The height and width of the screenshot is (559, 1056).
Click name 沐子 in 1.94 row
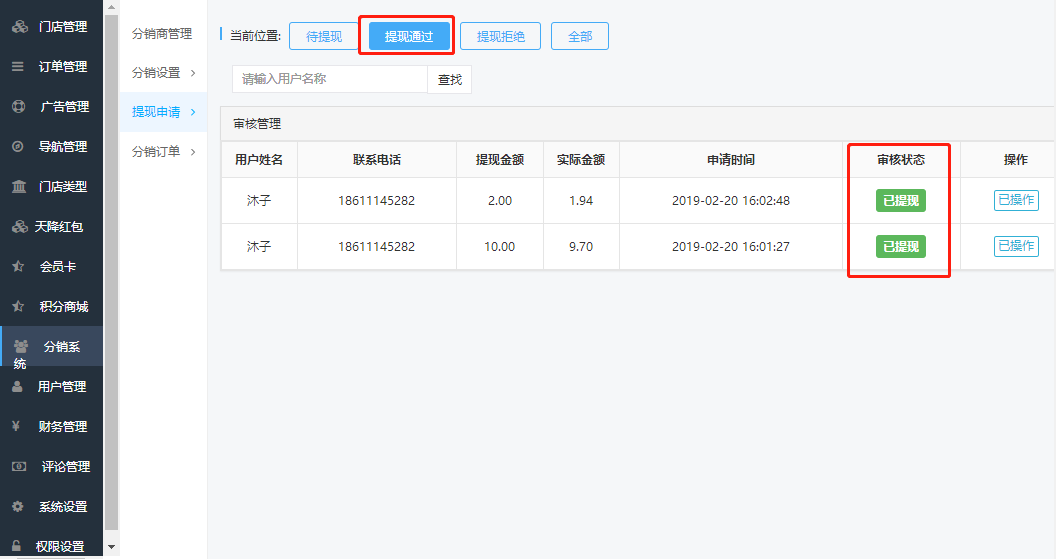coord(259,201)
